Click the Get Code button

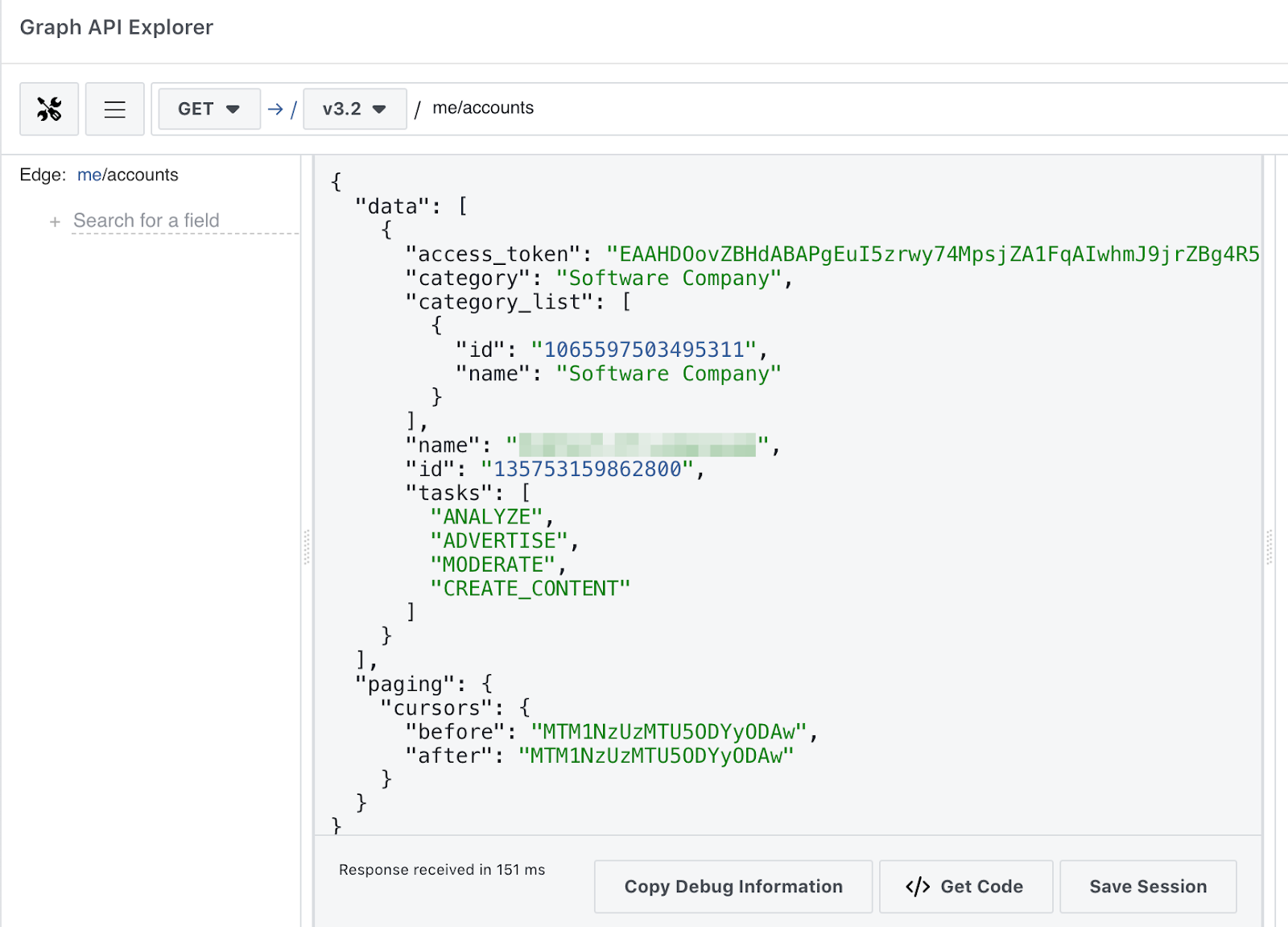tap(966, 887)
